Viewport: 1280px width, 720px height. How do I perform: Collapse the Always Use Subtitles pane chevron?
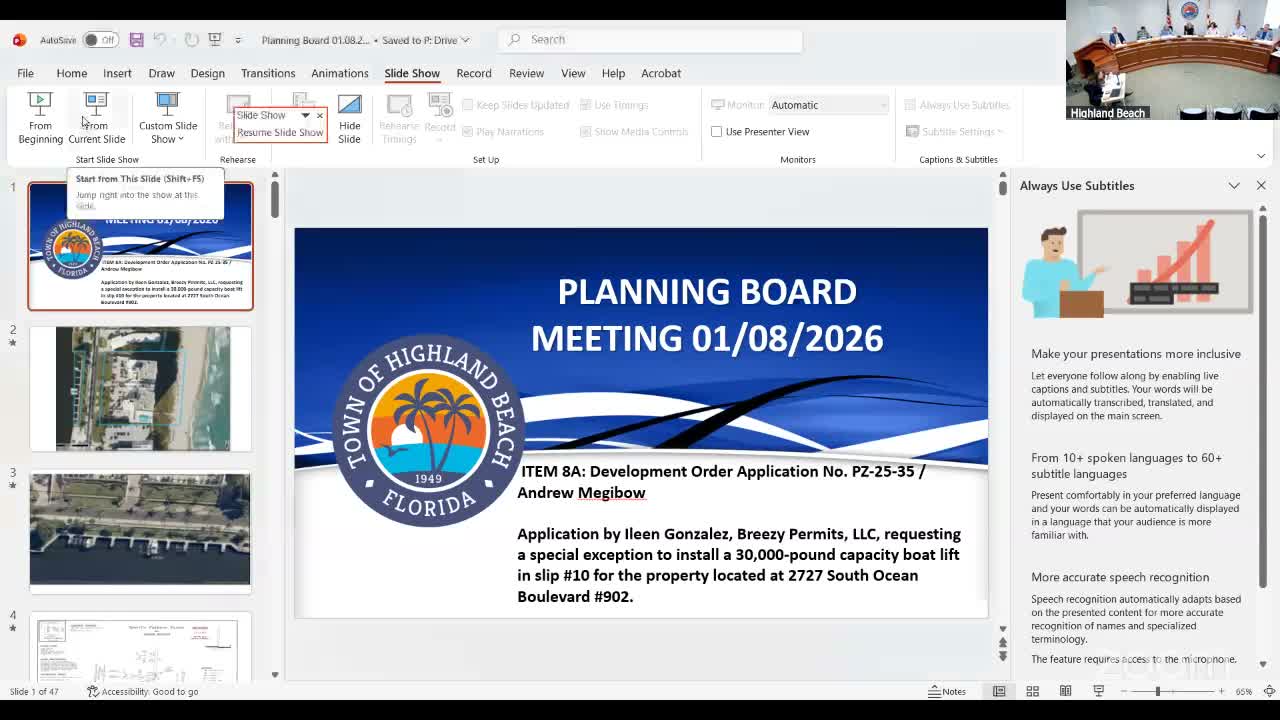pyautogui.click(x=1234, y=185)
